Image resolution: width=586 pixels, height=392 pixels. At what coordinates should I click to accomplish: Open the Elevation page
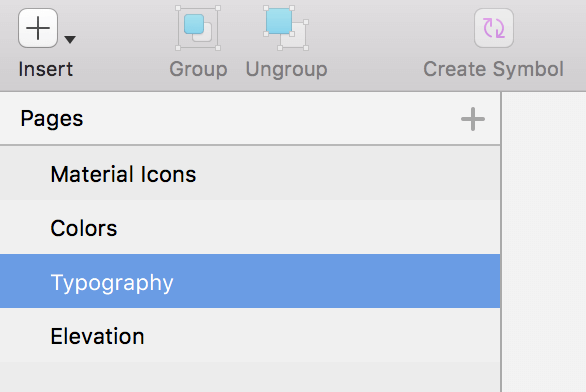click(250, 335)
